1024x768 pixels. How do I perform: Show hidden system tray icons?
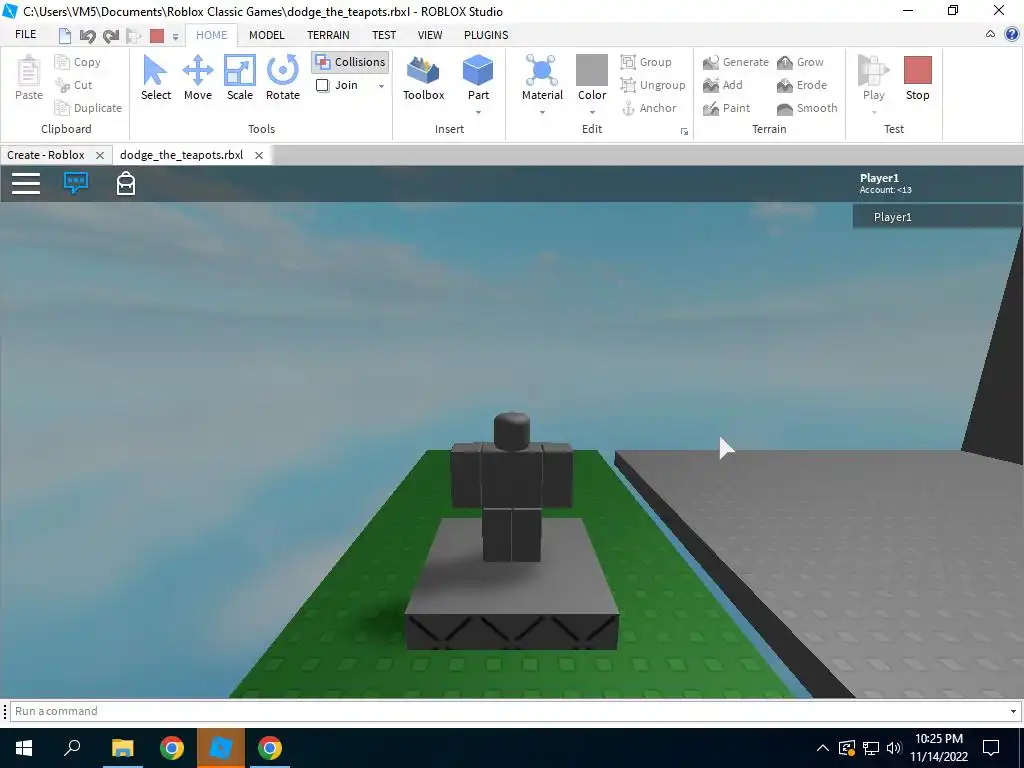[823, 748]
